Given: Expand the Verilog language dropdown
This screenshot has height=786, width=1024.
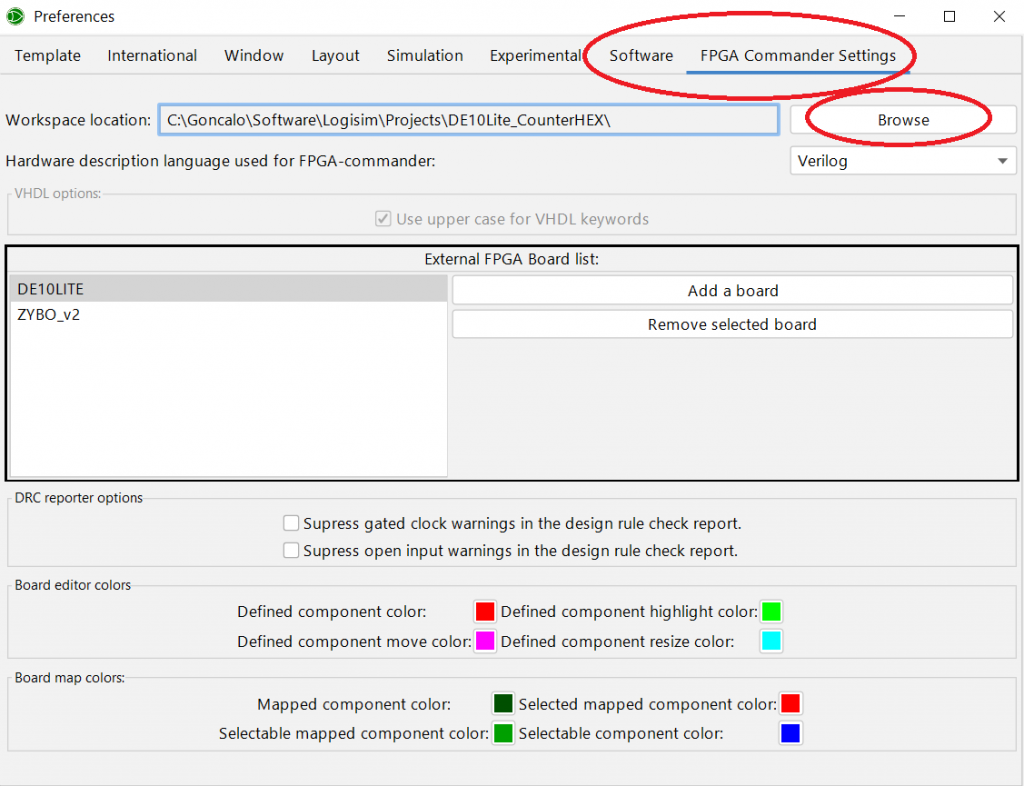Looking at the screenshot, I should tap(902, 161).
